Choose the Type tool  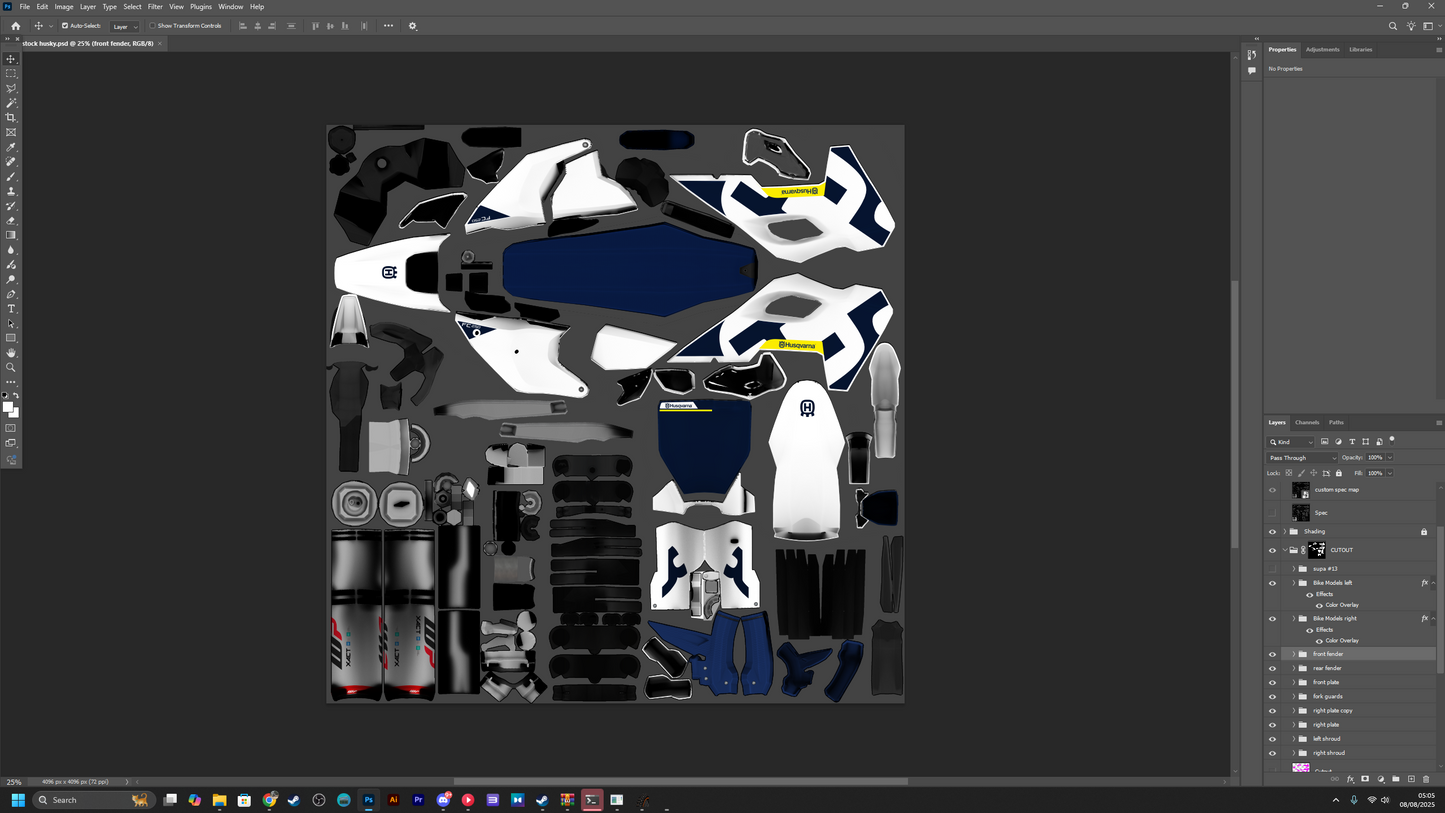pos(11,309)
